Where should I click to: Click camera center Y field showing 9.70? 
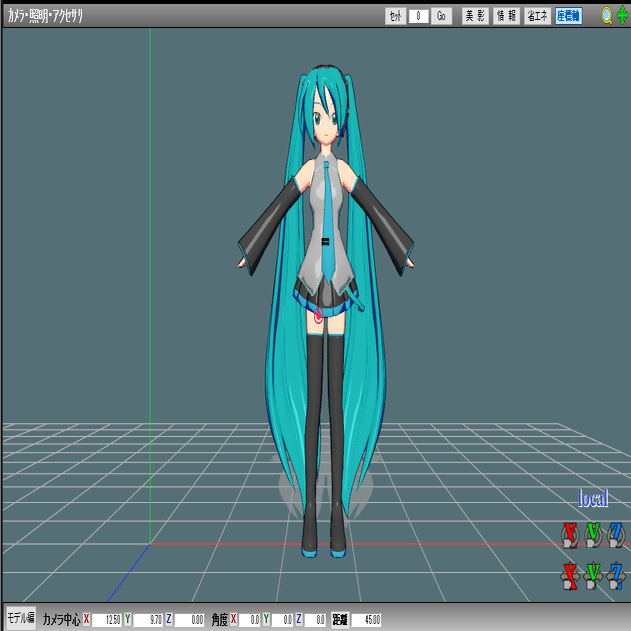point(148,620)
